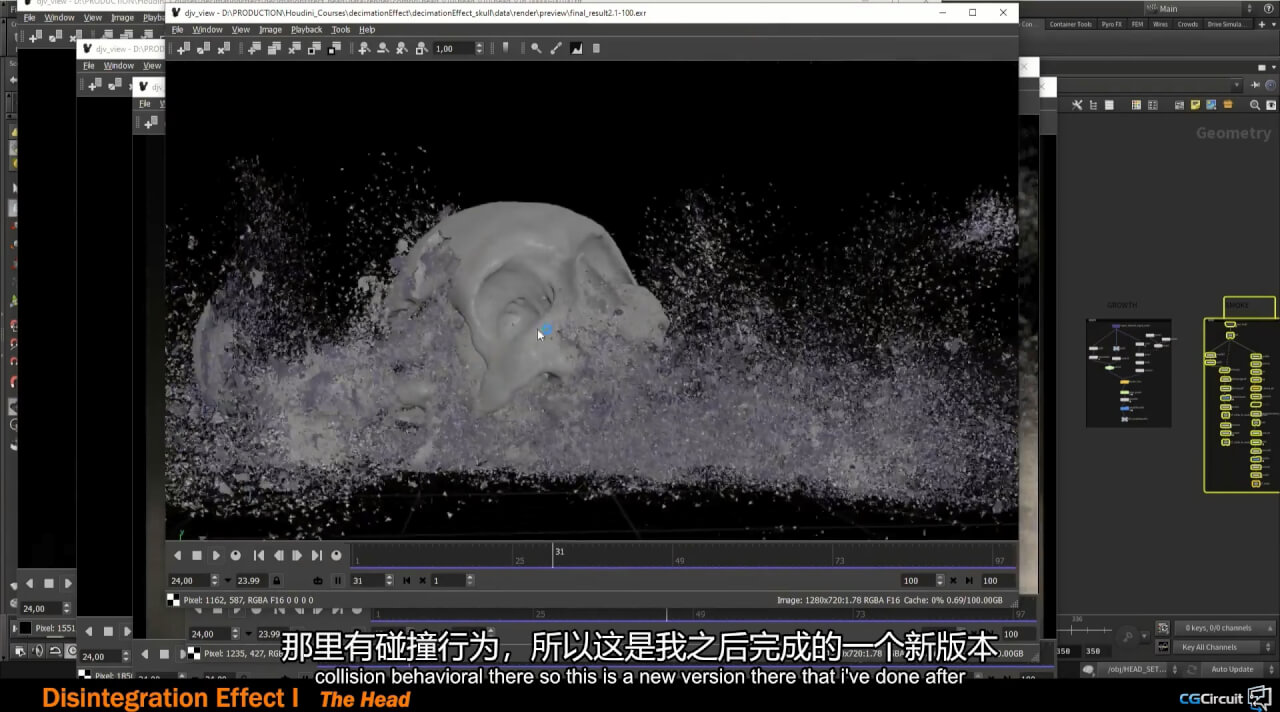Open the magnify tool in djv_view toolbar
Screen dimensions: 1280x712
pyautogui.click(x=536, y=48)
